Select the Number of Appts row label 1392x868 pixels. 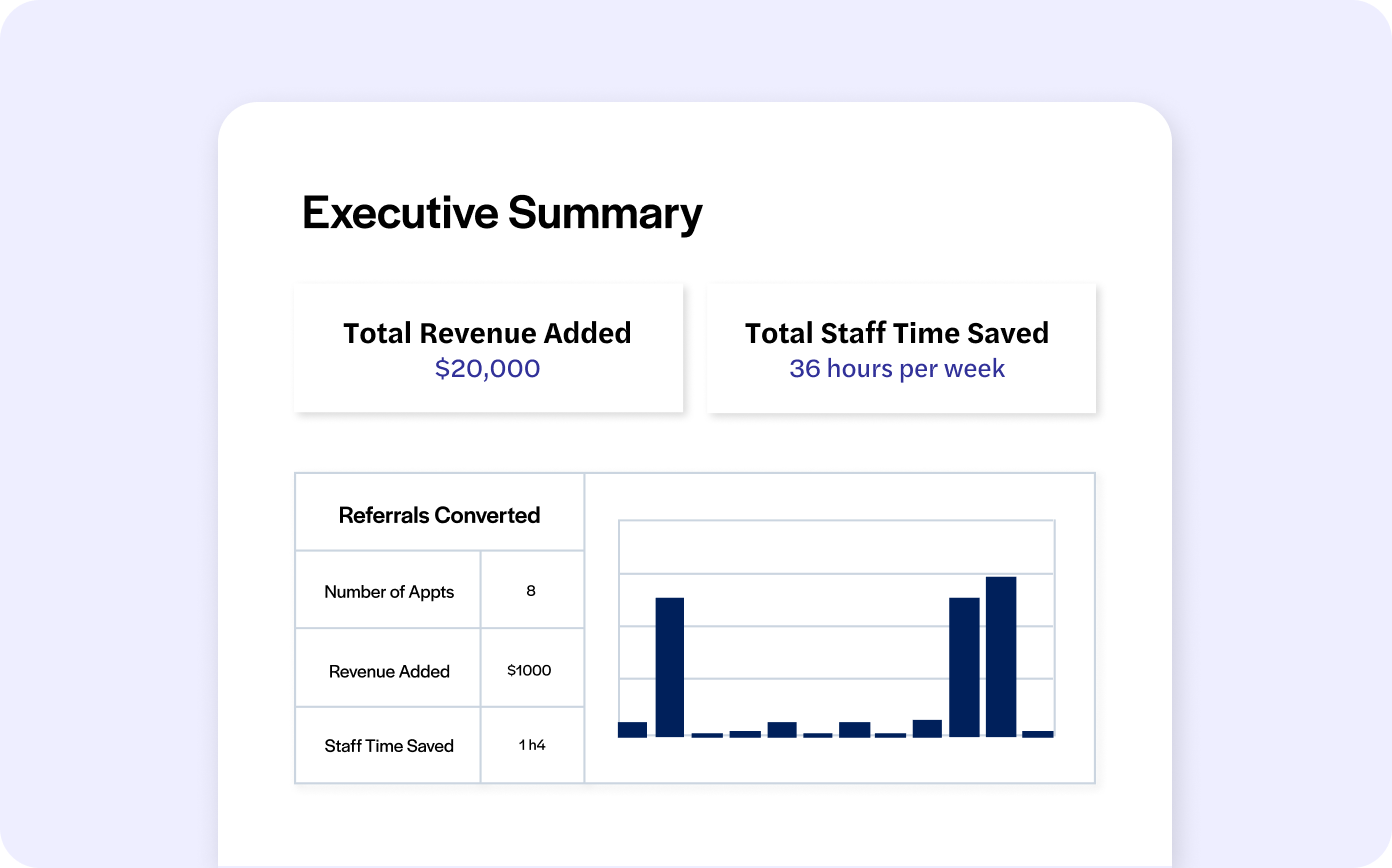coord(389,592)
